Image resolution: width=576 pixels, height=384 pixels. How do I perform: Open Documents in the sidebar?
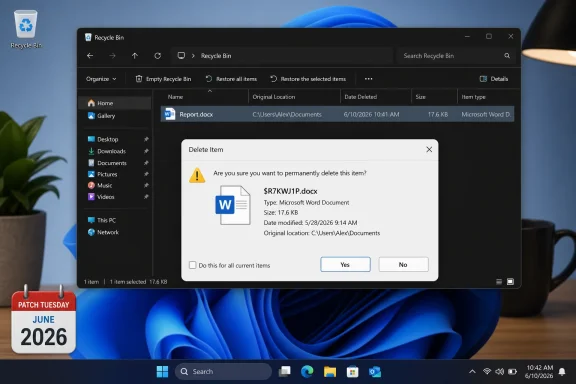click(x=112, y=163)
